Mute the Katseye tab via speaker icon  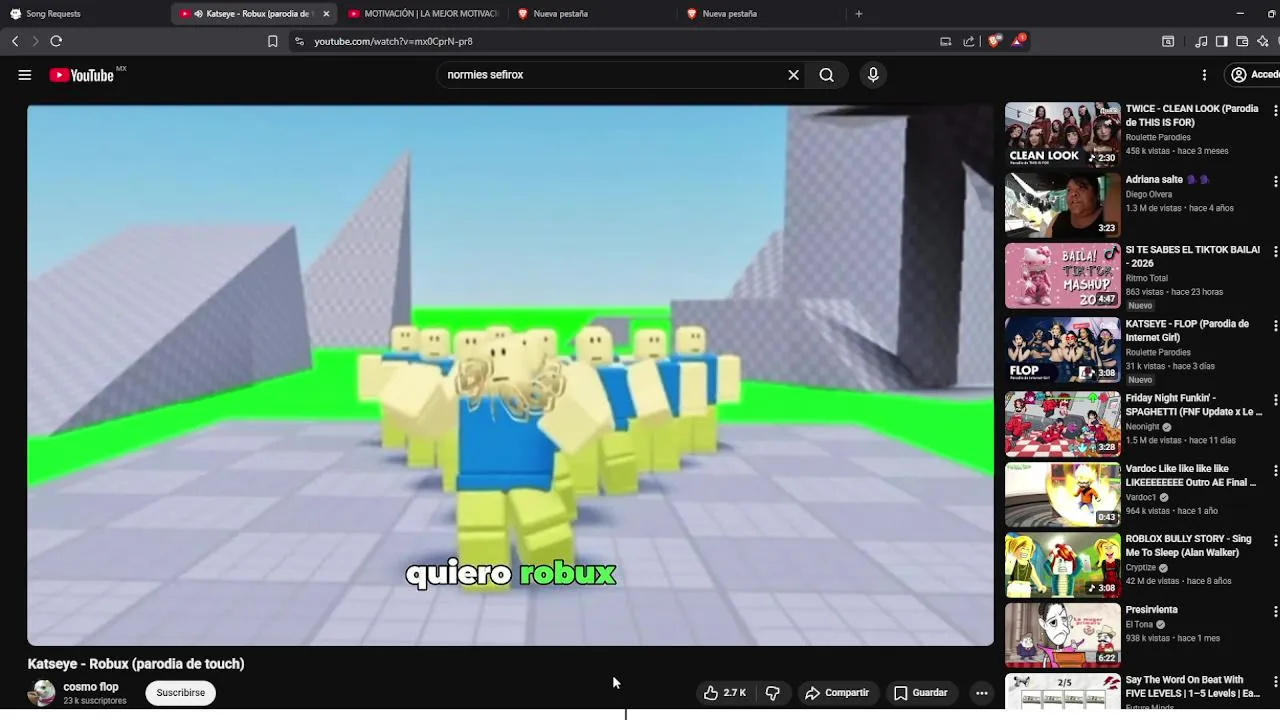(x=198, y=14)
